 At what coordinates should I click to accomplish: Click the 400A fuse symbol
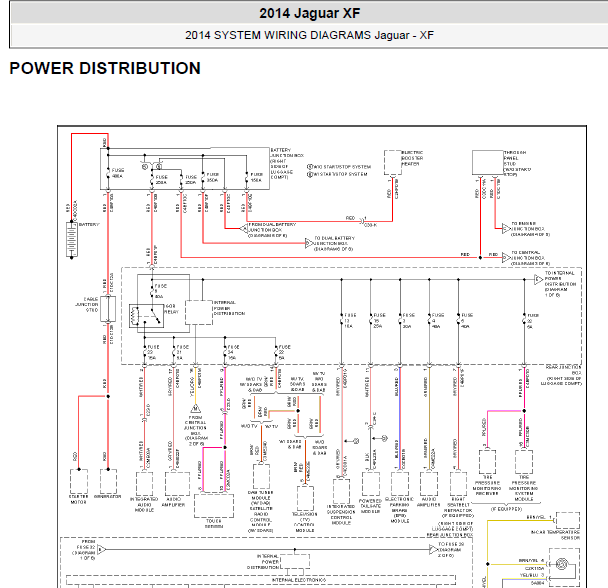point(108,173)
